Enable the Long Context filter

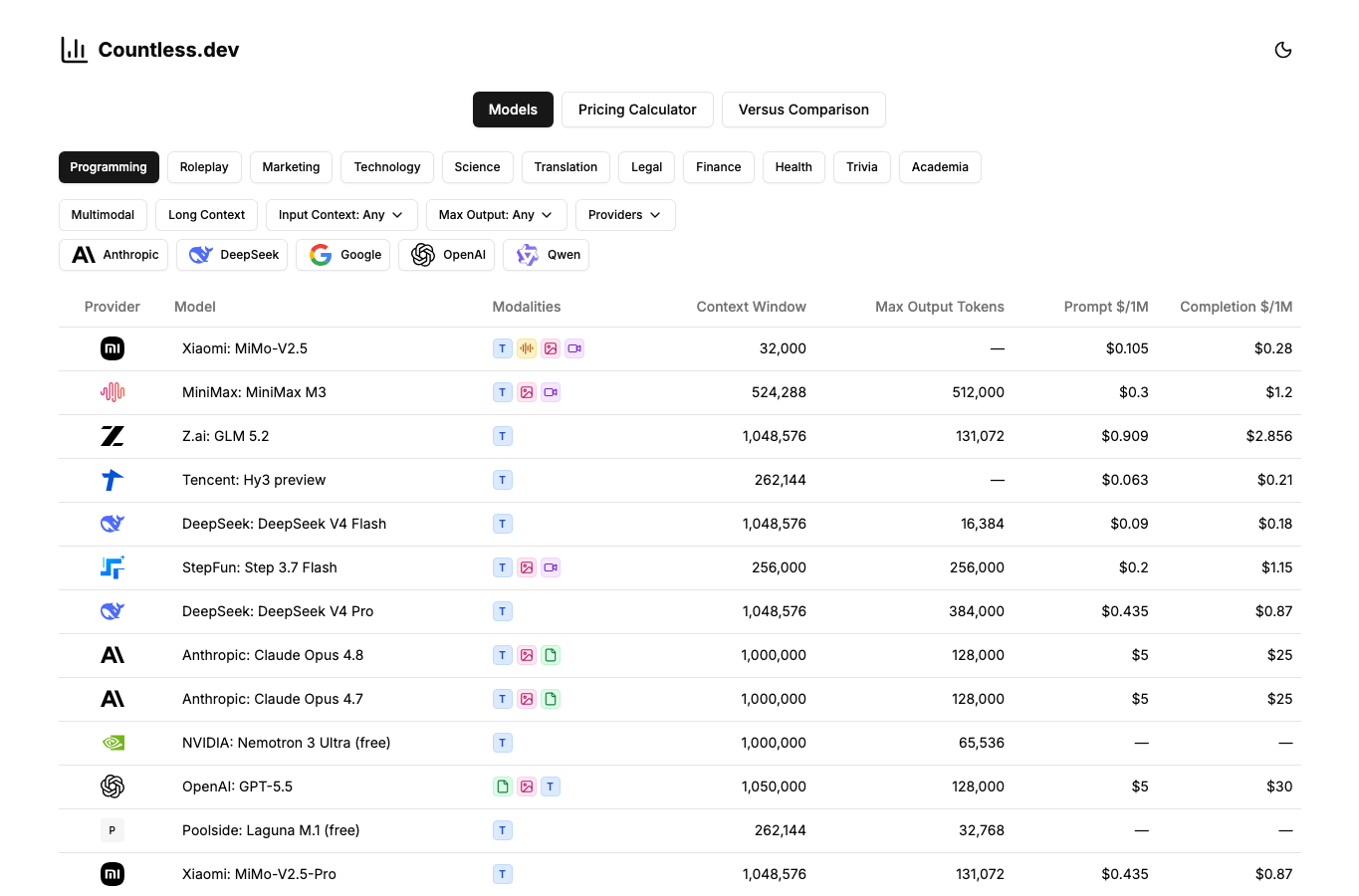point(207,215)
